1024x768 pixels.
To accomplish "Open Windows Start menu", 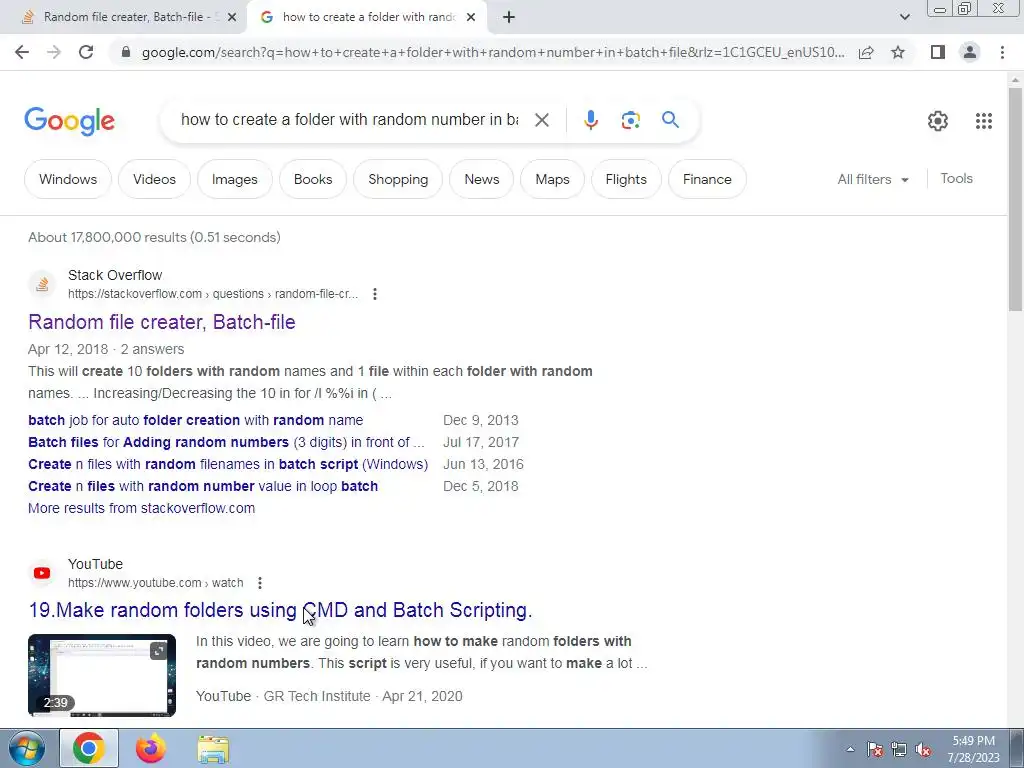I will click(x=25, y=748).
